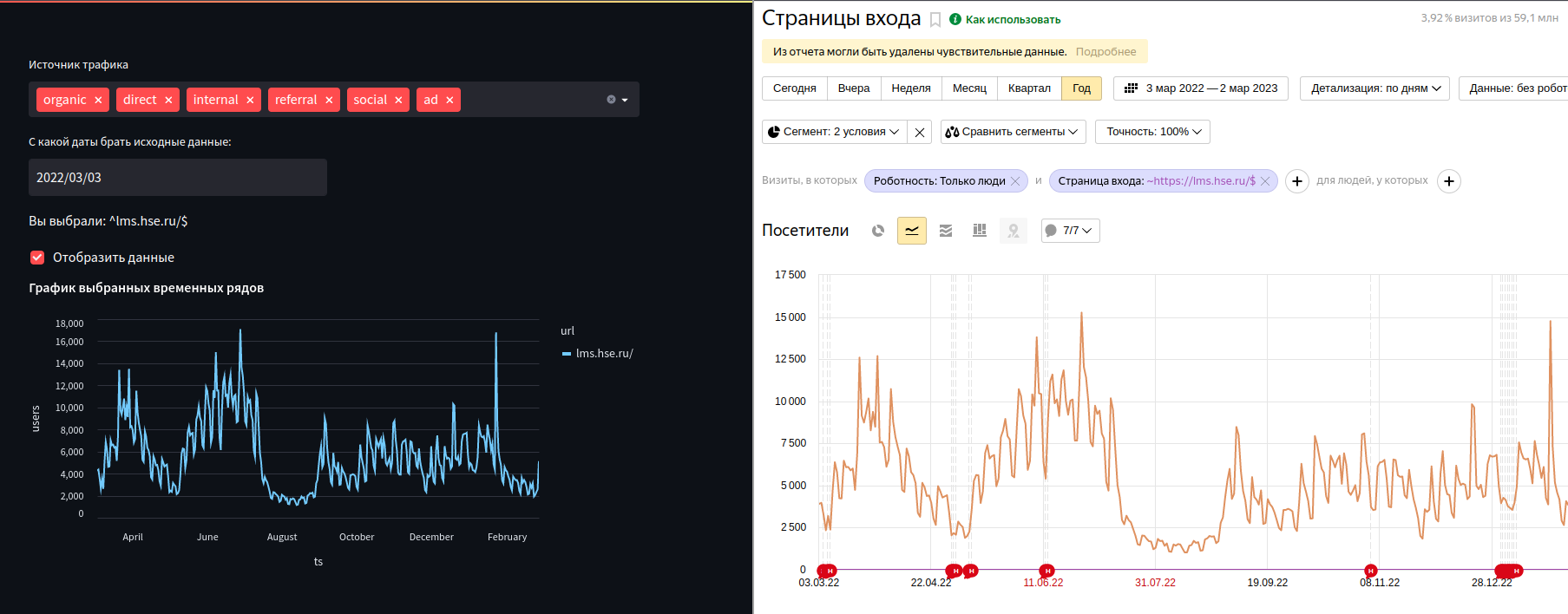This screenshot has height=614, width=1568.
Task: Click the Подробнее link in the notice
Action: point(1105,52)
